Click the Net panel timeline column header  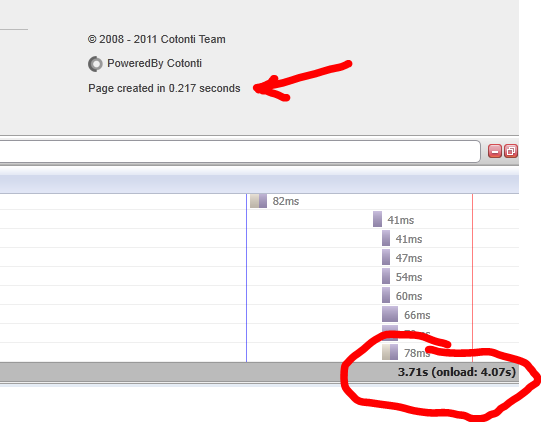coord(259,184)
